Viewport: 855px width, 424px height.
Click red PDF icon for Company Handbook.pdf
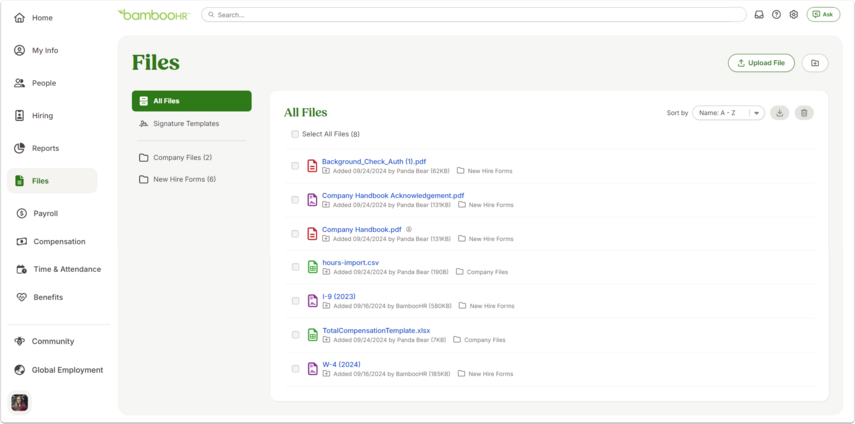(312, 234)
